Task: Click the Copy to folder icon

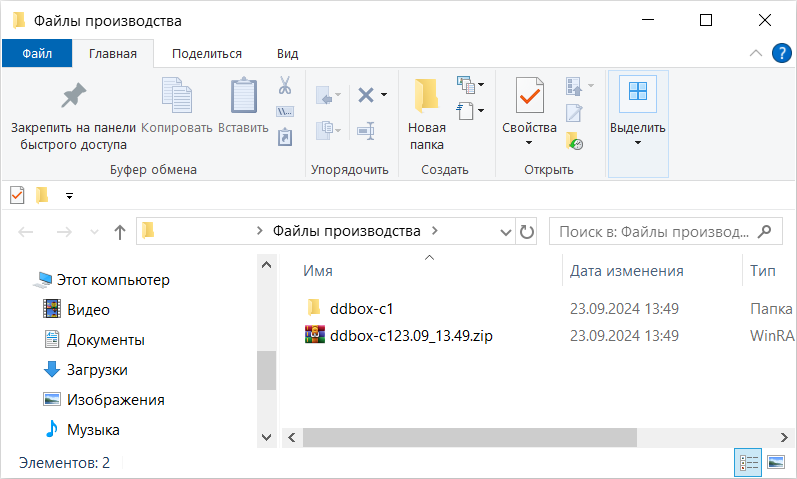Action: point(324,130)
